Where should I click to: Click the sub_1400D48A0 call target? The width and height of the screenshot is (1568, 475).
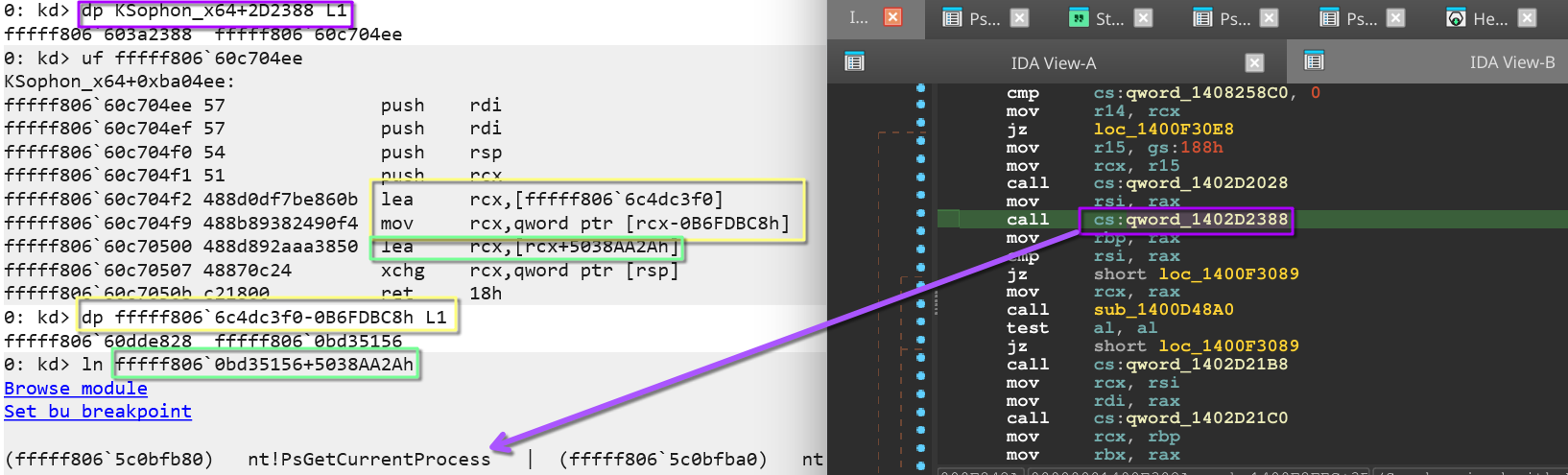[x=1163, y=310]
